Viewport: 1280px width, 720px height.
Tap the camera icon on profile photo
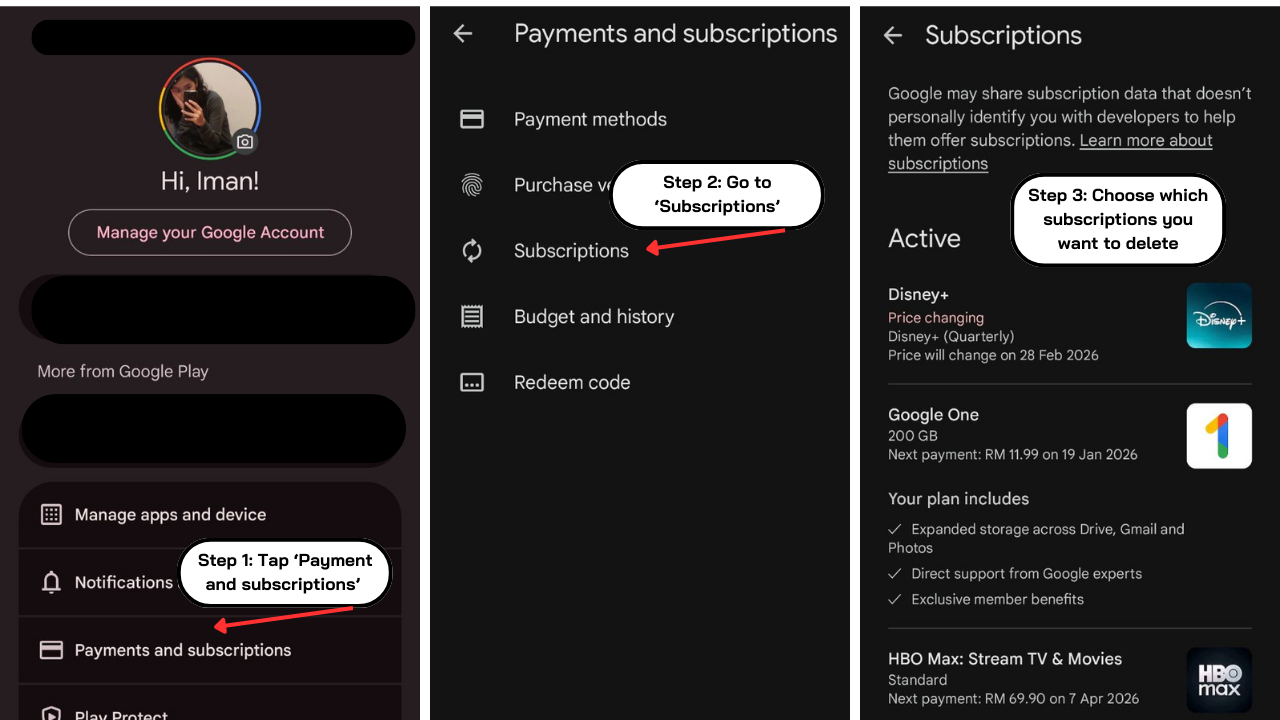(x=245, y=142)
